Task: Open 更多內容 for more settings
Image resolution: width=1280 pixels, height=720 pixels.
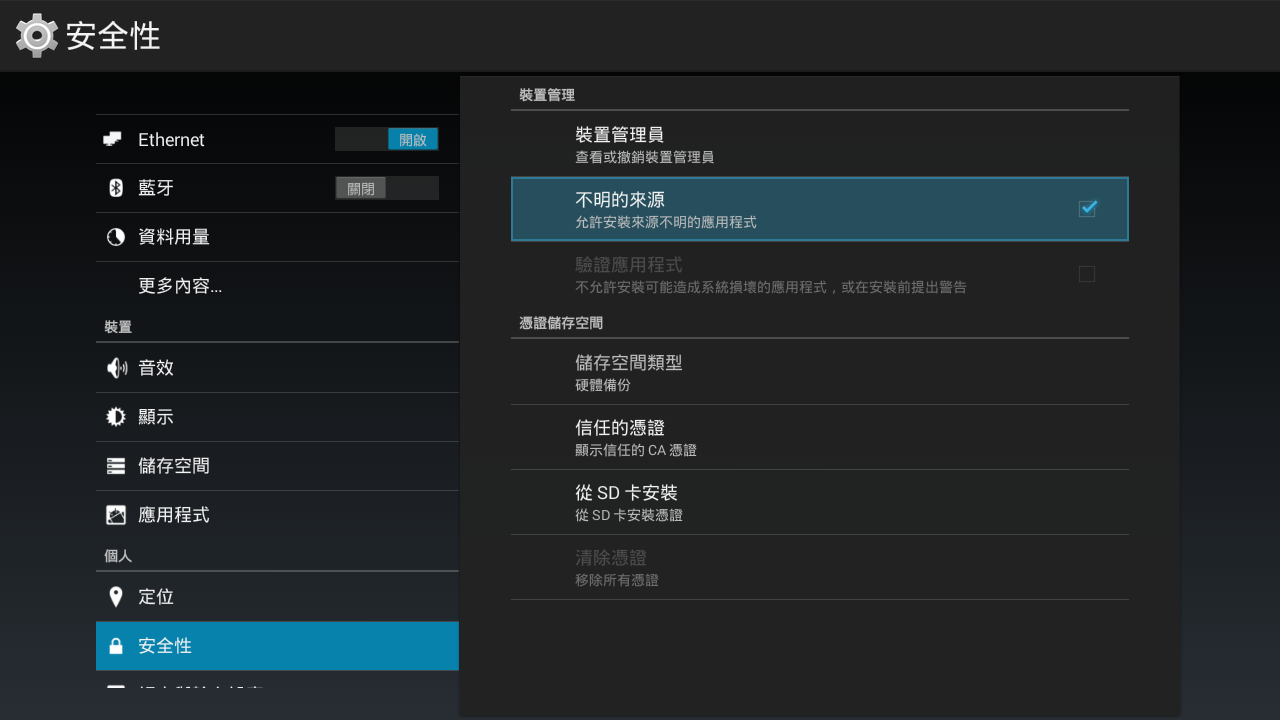Action: pyautogui.click(x=180, y=284)
